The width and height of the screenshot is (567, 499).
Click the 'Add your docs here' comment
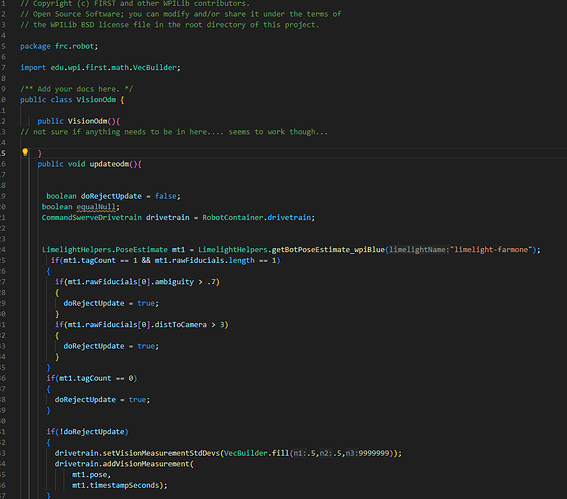click(77, 89)
